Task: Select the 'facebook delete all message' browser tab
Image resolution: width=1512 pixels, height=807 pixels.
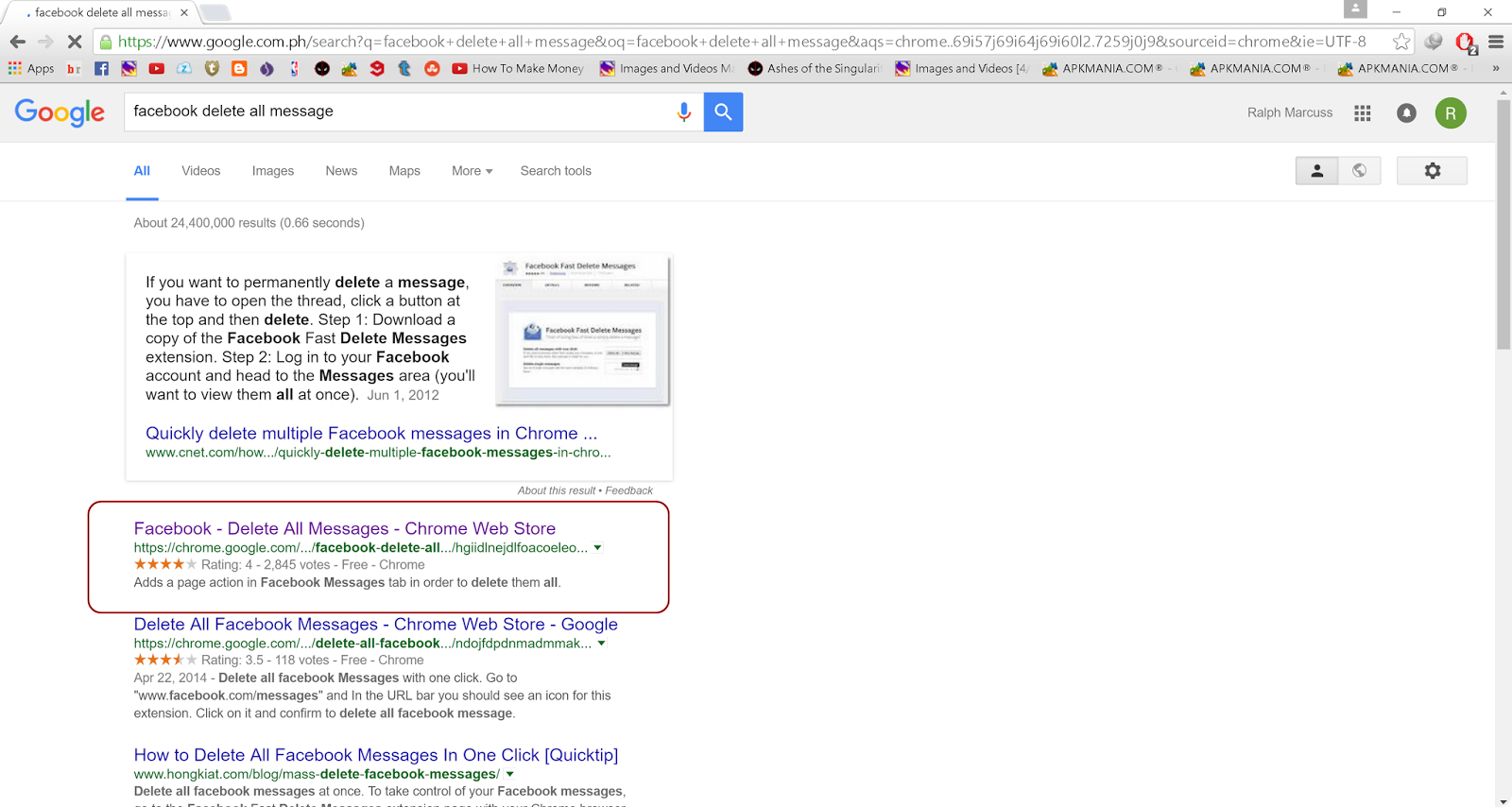Action: tap(102, 12)
